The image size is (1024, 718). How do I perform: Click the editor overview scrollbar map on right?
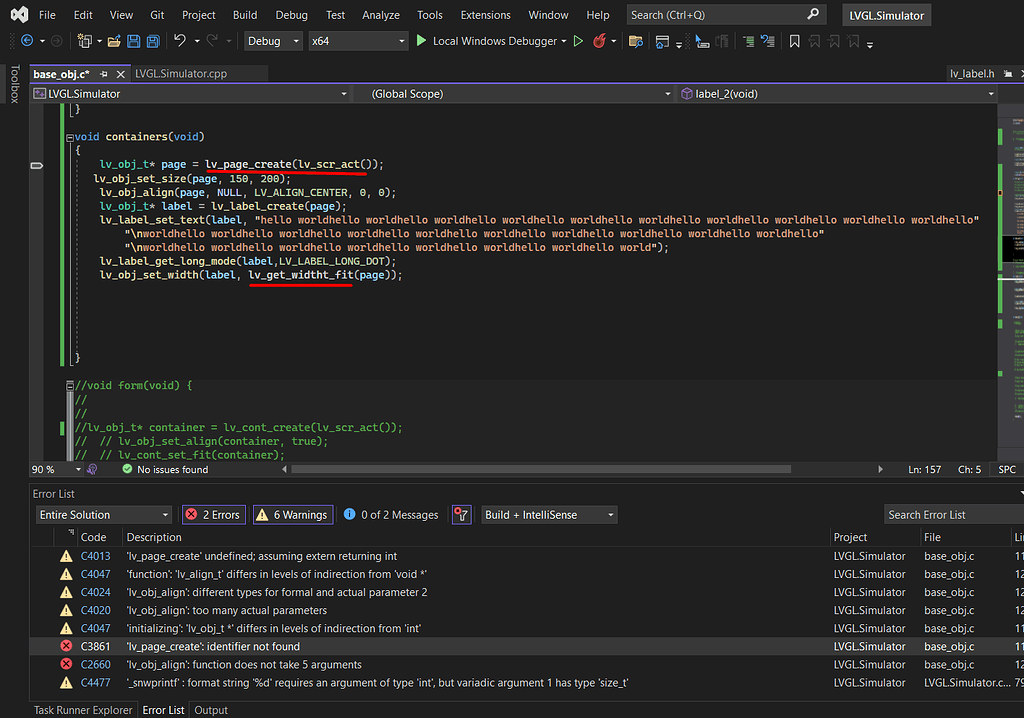point(1011,281)
